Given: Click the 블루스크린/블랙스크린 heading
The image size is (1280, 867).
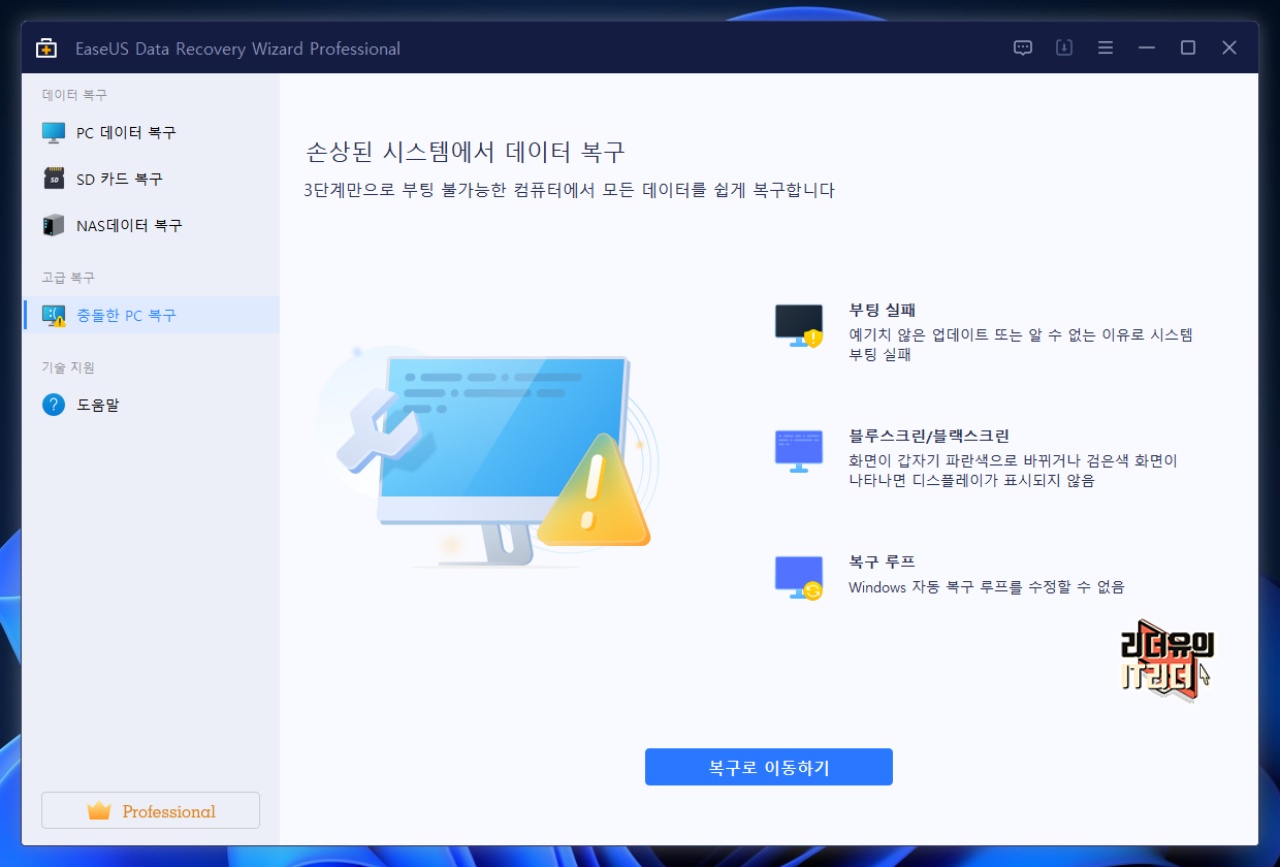Looking at the screenshot, I should coord(929,436).
